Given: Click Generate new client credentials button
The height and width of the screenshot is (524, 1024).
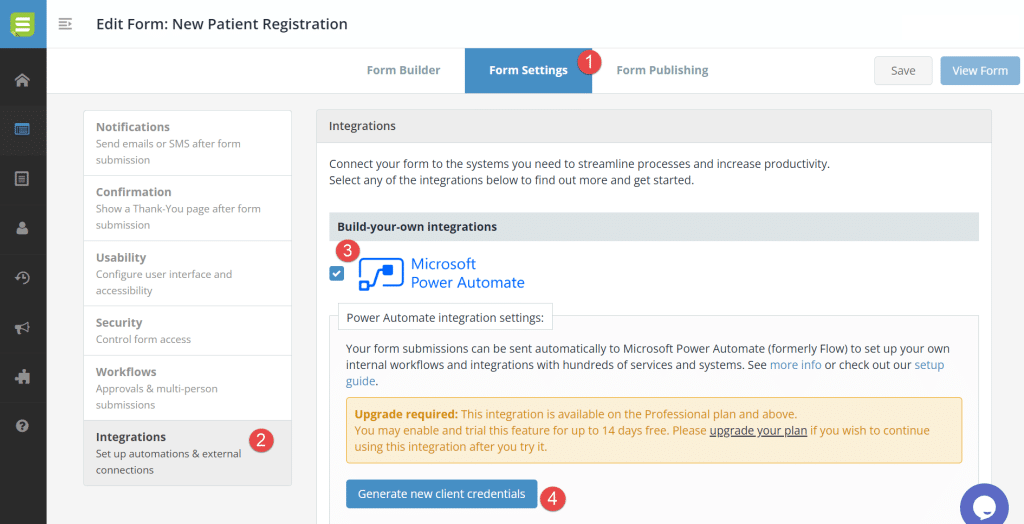Looking at the screenshot, I should [441, 494].
